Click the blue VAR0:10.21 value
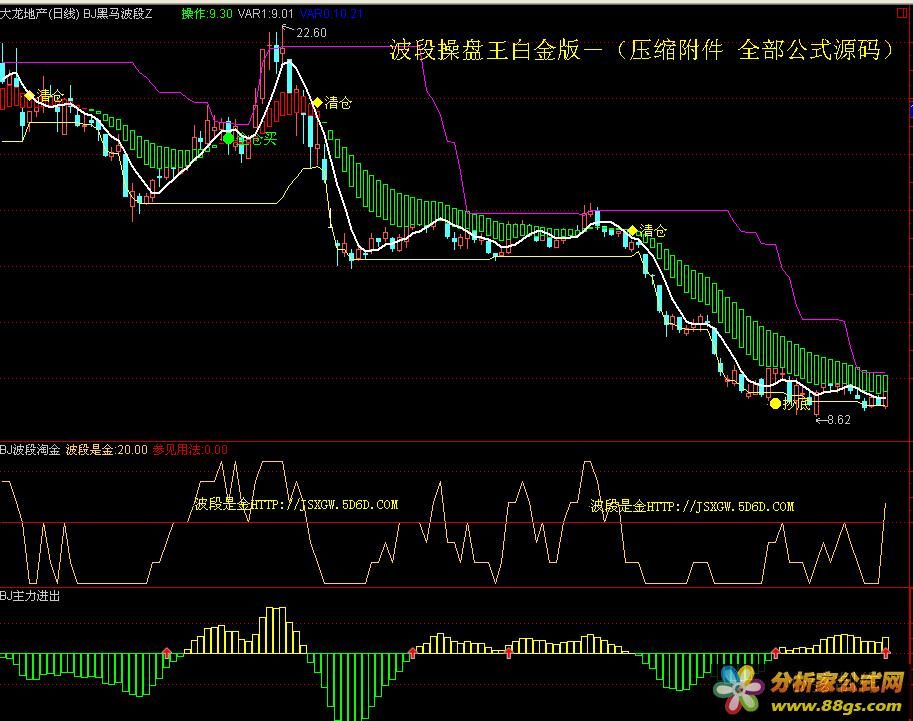The height and width of the screenshot is (721, 913). pos(331,13)
